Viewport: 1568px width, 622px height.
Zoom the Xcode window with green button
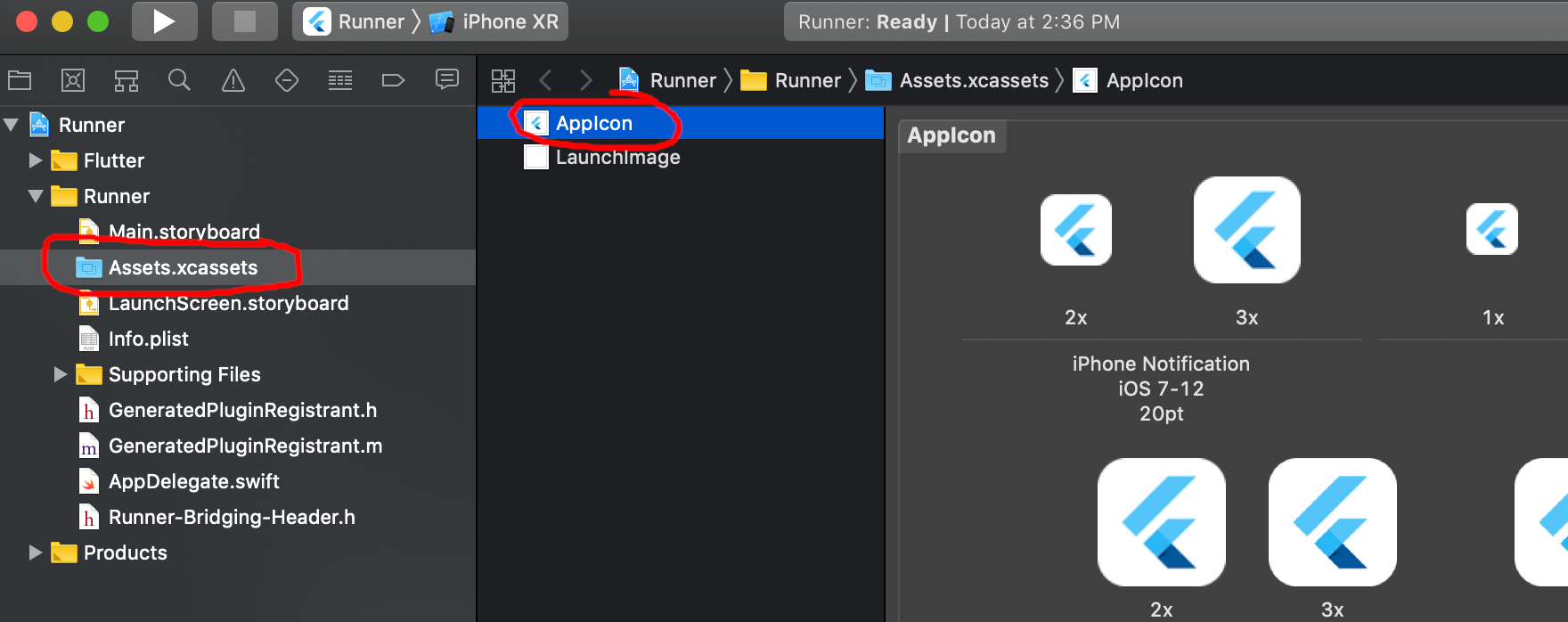click(x=98, y=21)
